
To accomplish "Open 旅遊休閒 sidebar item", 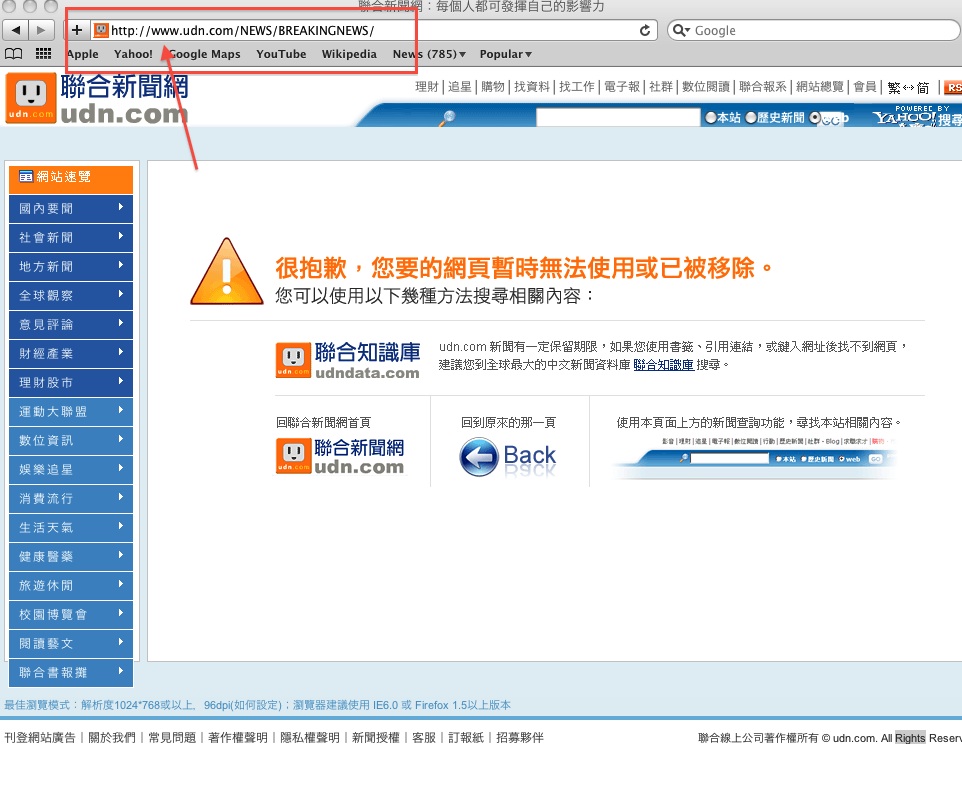I will [x=71, y=586].
